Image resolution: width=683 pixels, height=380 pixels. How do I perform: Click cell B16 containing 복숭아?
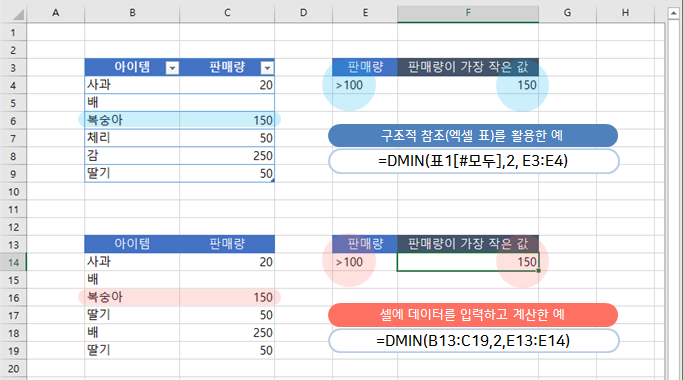pos(132,297)
